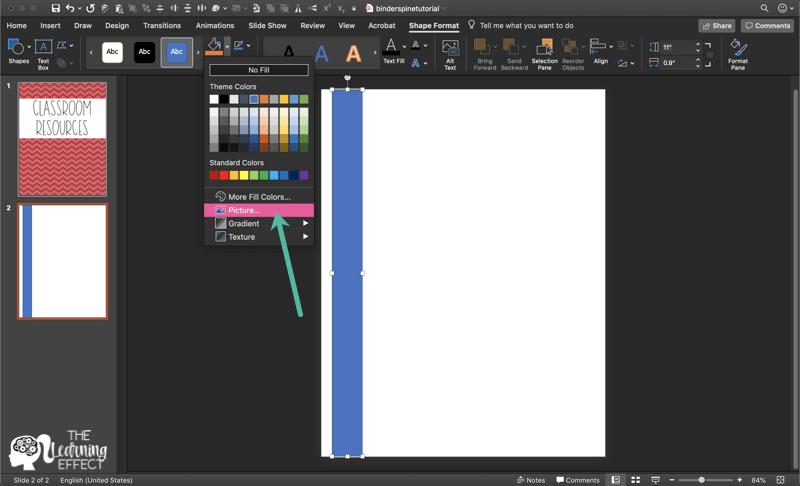Viewport: 800px width, 486px height.
Task: Click the shape width field showing 0.9"
Action: click(677, 63)
